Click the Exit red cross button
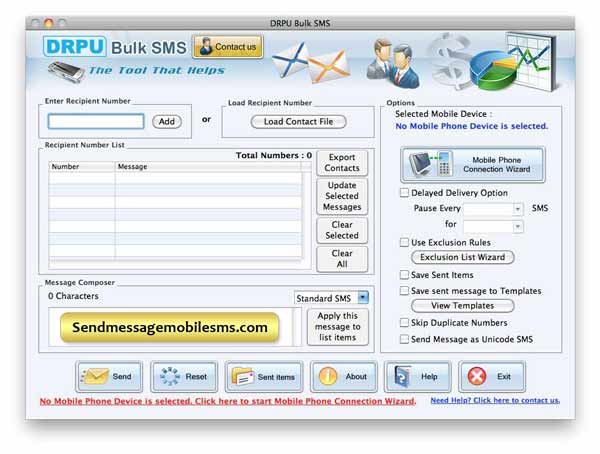This screenshot has width=600, height=454. pyautogui.click(x=492, y=377)
